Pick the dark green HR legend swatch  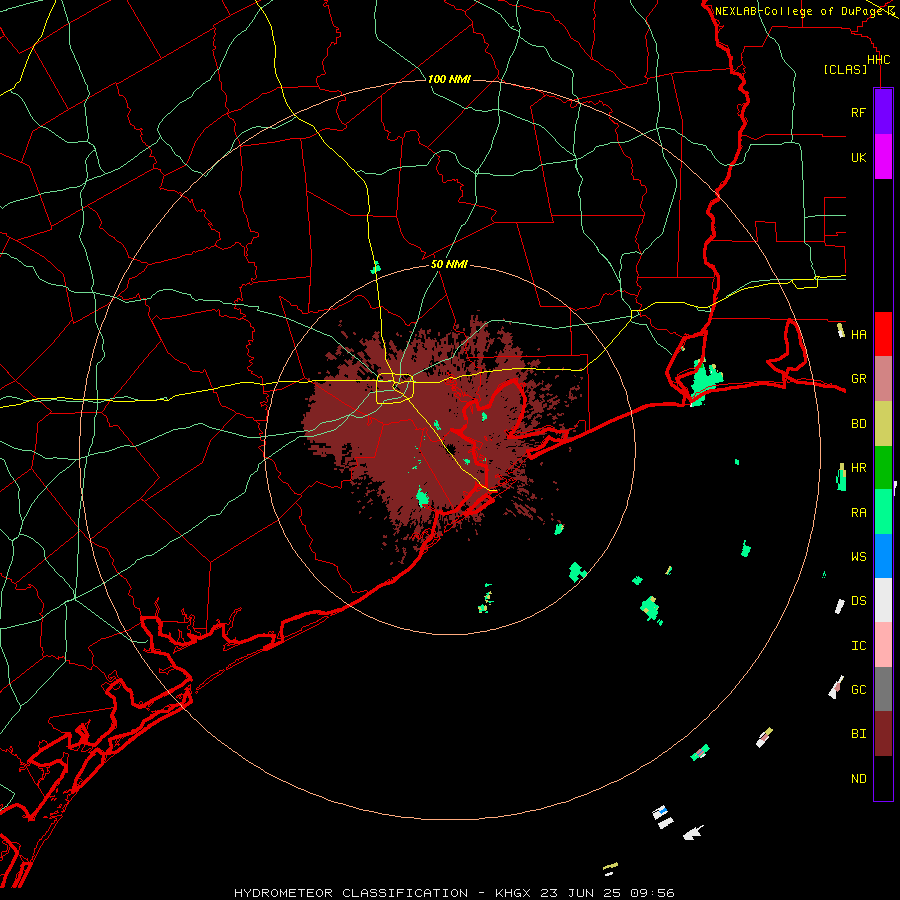pyautogui.click(x=883, y=468)
